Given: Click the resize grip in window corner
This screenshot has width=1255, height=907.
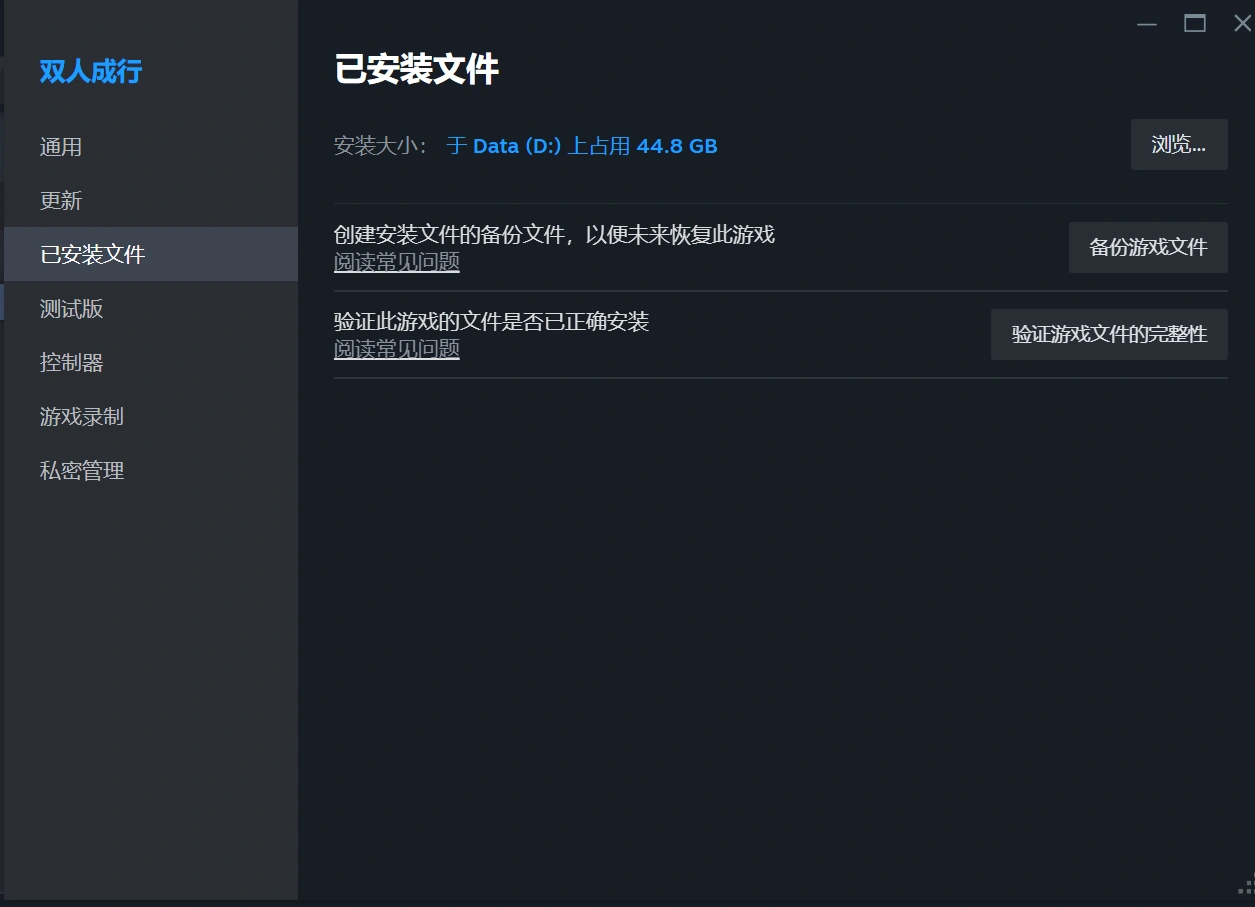Looking at the screenshot, I should pos(1246,886).
